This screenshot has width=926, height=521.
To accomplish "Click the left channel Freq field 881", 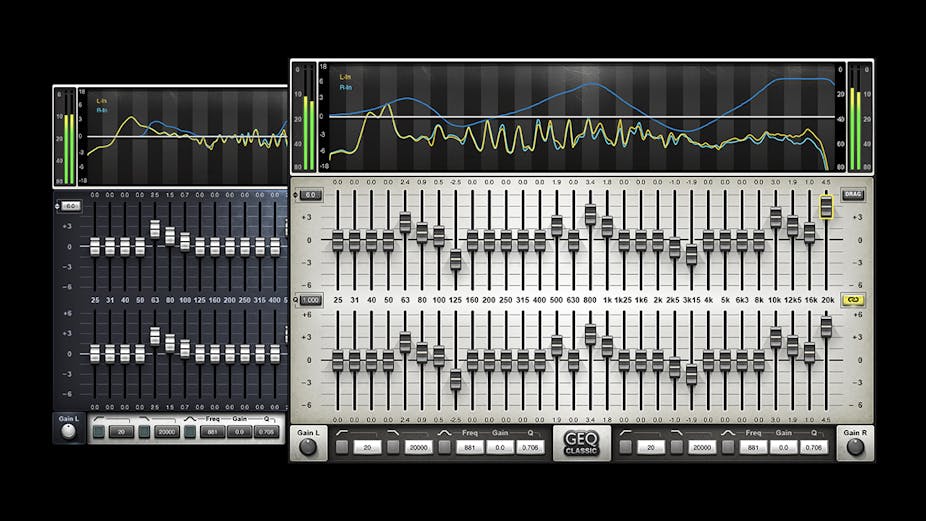I will pyautogui.click(x=466, y=448).
